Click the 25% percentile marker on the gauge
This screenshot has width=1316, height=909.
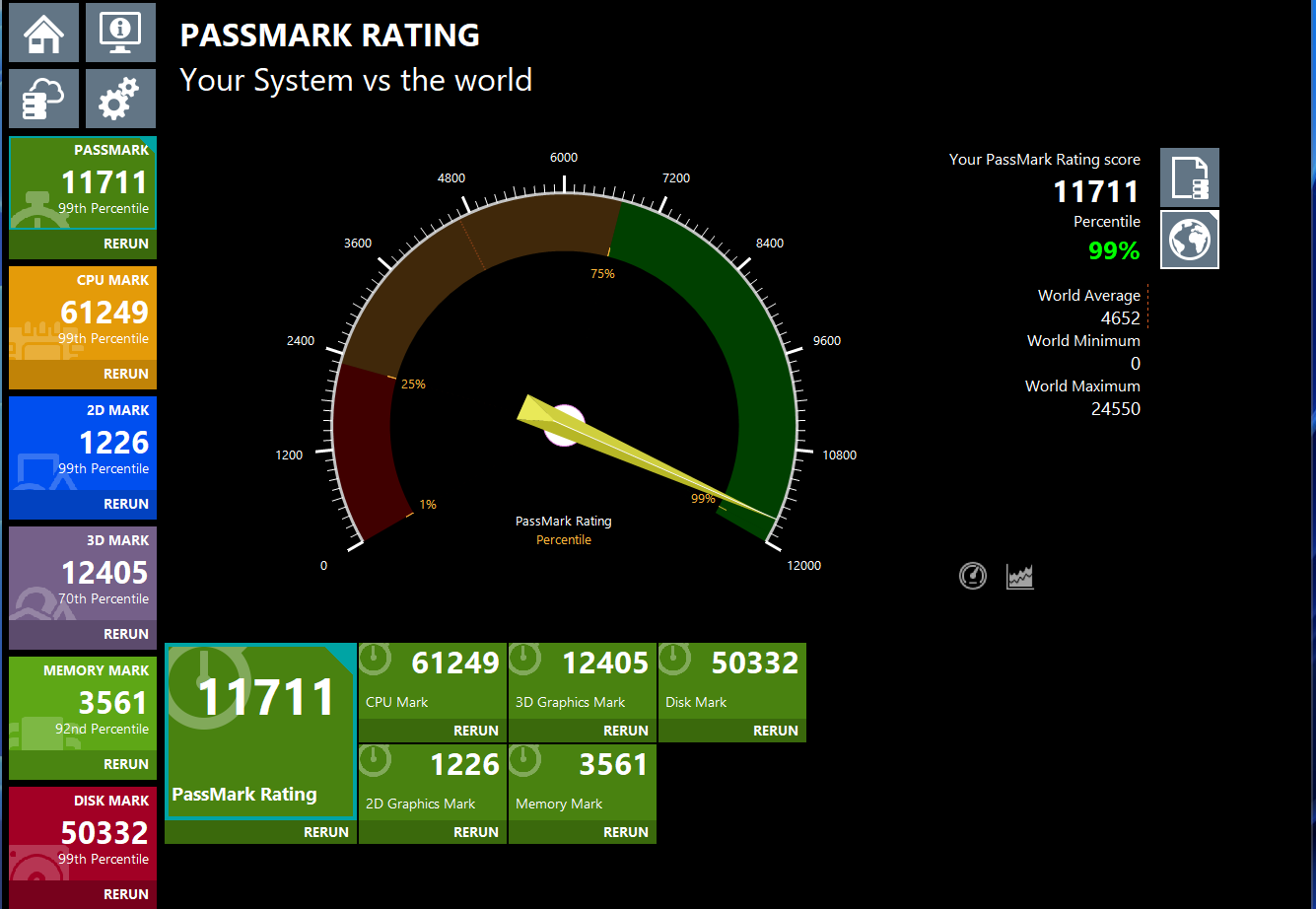413,385
